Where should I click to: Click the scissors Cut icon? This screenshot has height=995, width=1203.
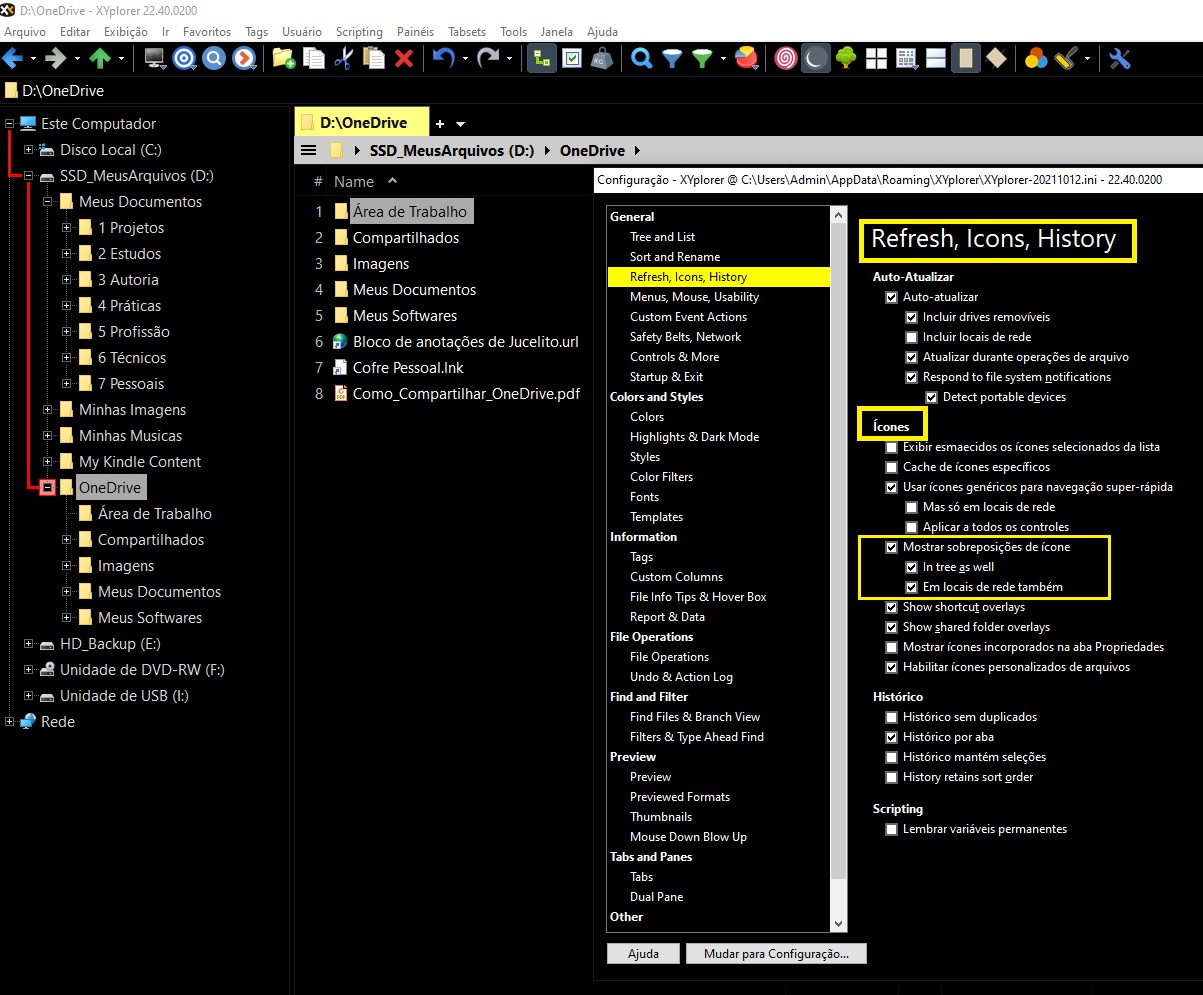point(343,58)
